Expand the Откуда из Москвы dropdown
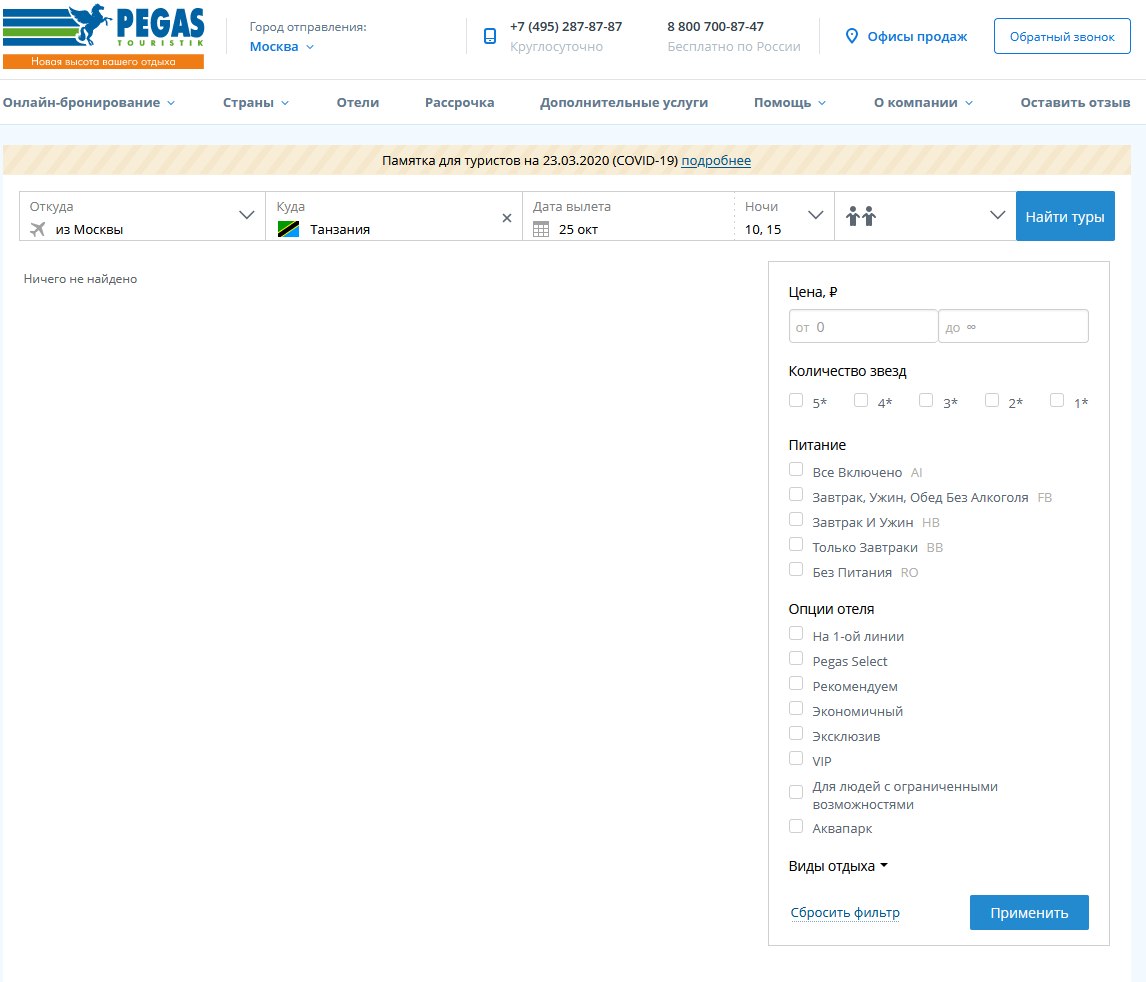The height and width of the screenshot is (982, 1146). 246,215
